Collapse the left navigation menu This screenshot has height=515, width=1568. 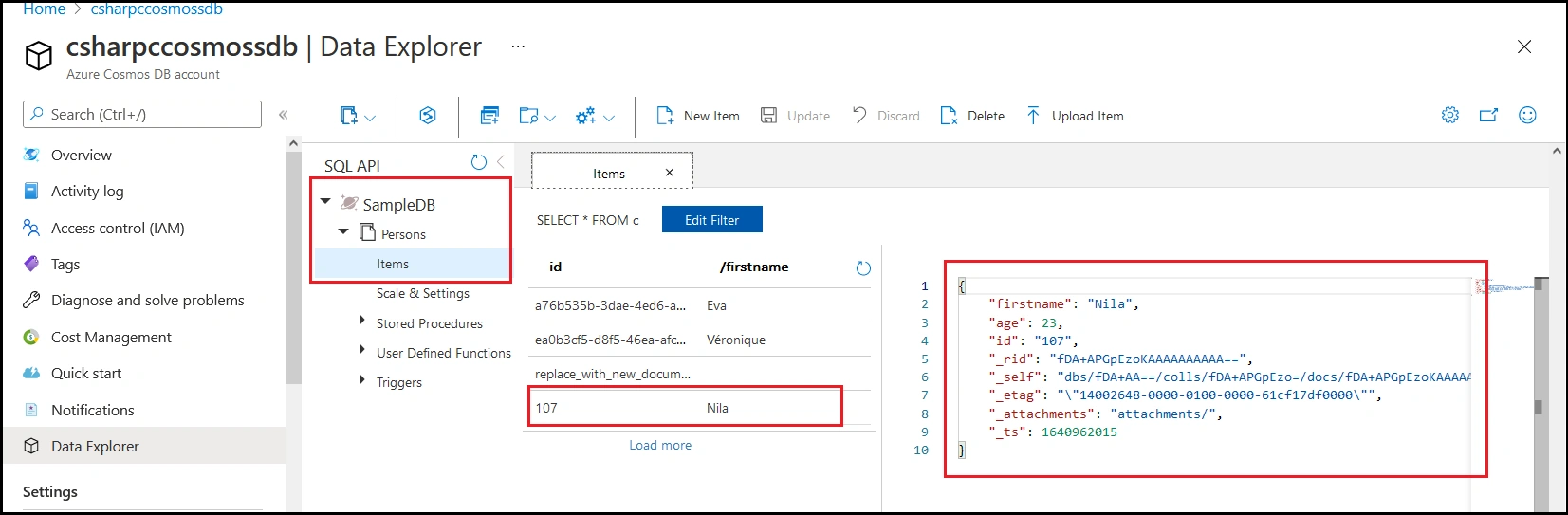(x=283, y=115)
